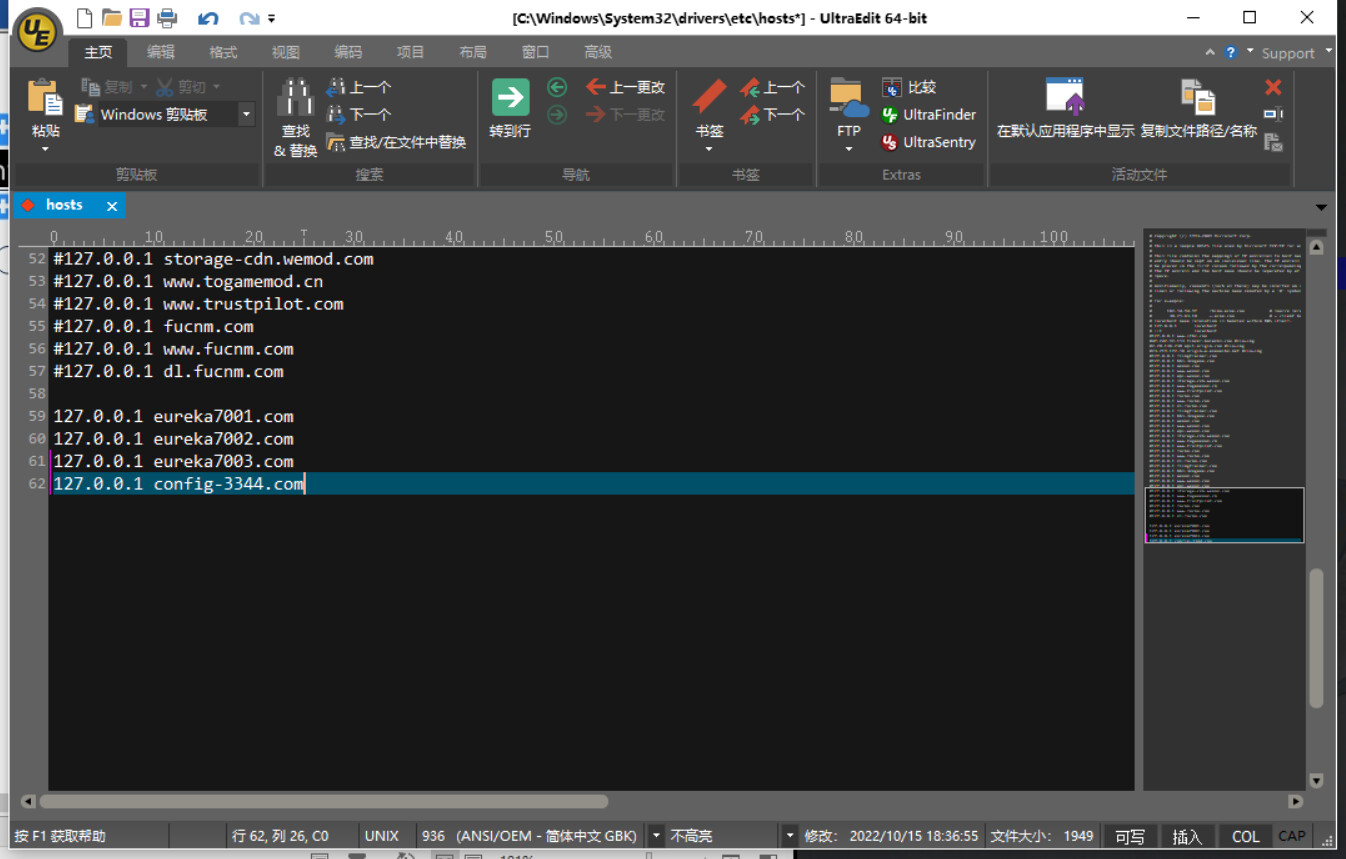Viewport: 1346px width, 859px height.
Task: Close the hosts file tab
Action: pyautogui.click(x=112, y=206)
